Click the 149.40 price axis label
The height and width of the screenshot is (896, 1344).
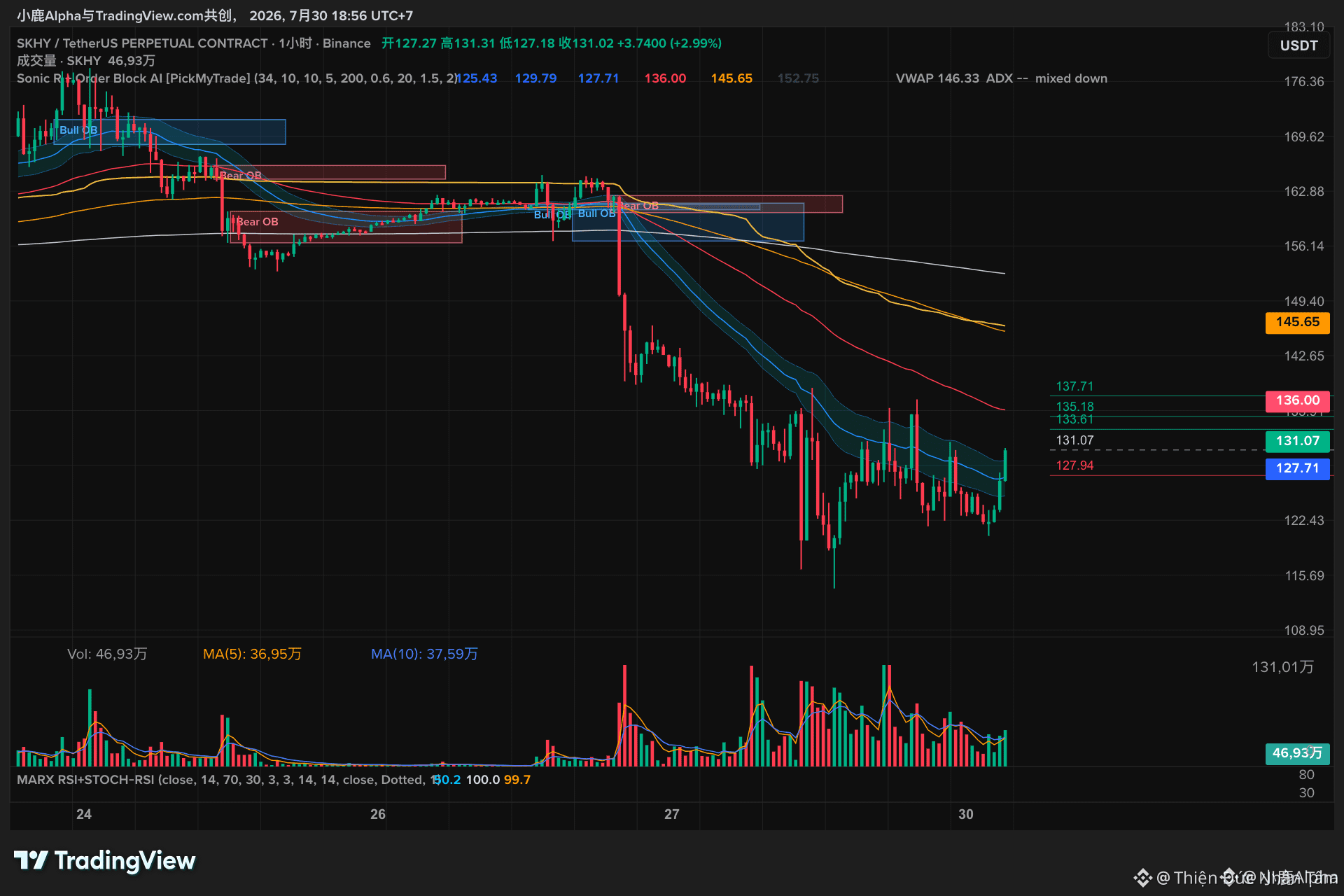click(1304, 302)
